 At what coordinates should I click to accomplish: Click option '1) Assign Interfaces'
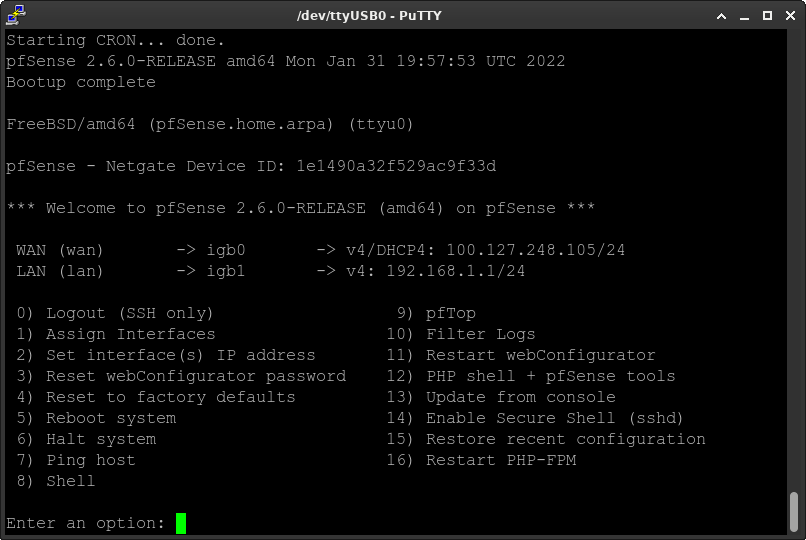pyautogui.click(x=116, y=334)
